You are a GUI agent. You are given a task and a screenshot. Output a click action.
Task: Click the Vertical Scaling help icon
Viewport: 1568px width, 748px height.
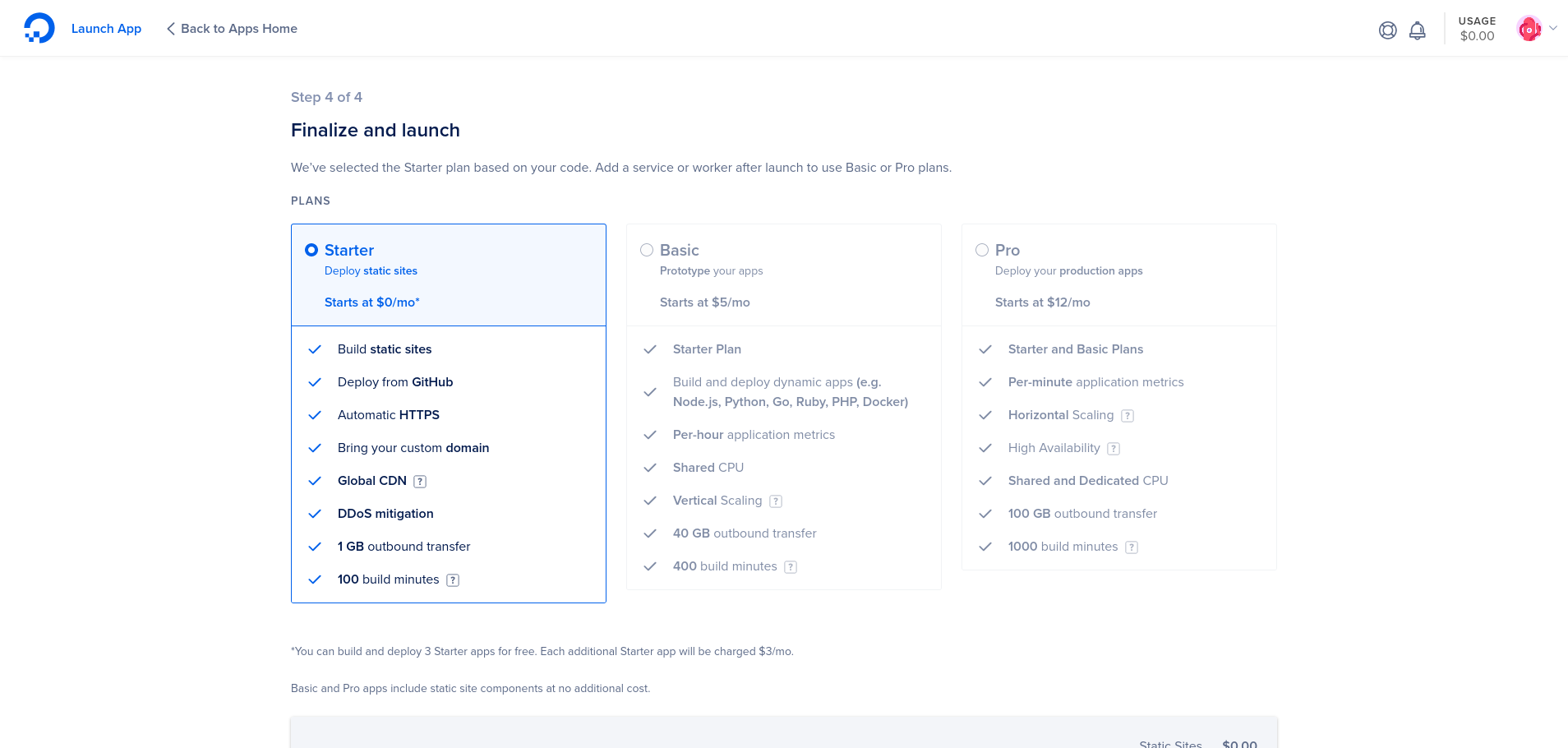[x=776, y=501]
